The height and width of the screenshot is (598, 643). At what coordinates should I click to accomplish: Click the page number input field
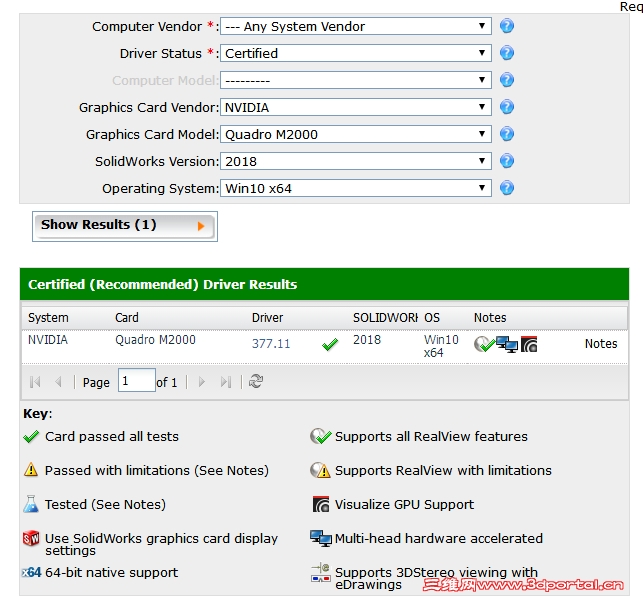(137, 380)
